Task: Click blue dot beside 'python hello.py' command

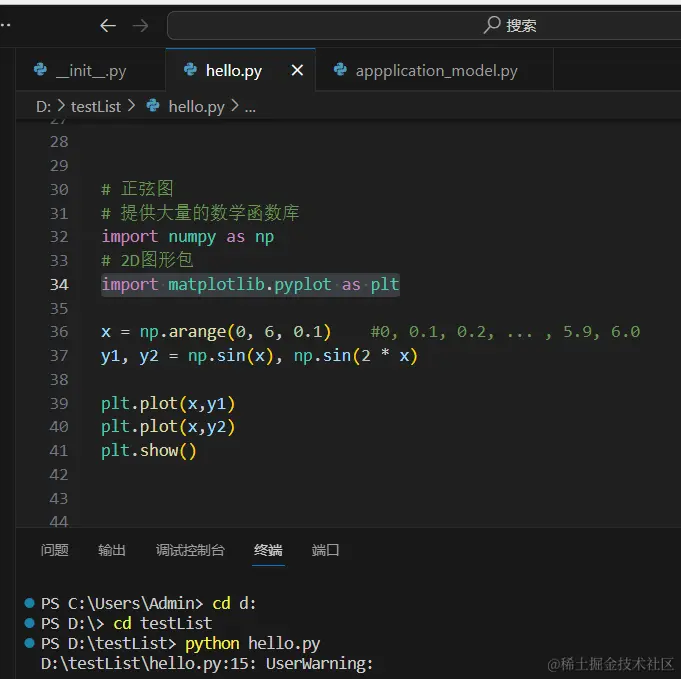Action: point(30,643)
